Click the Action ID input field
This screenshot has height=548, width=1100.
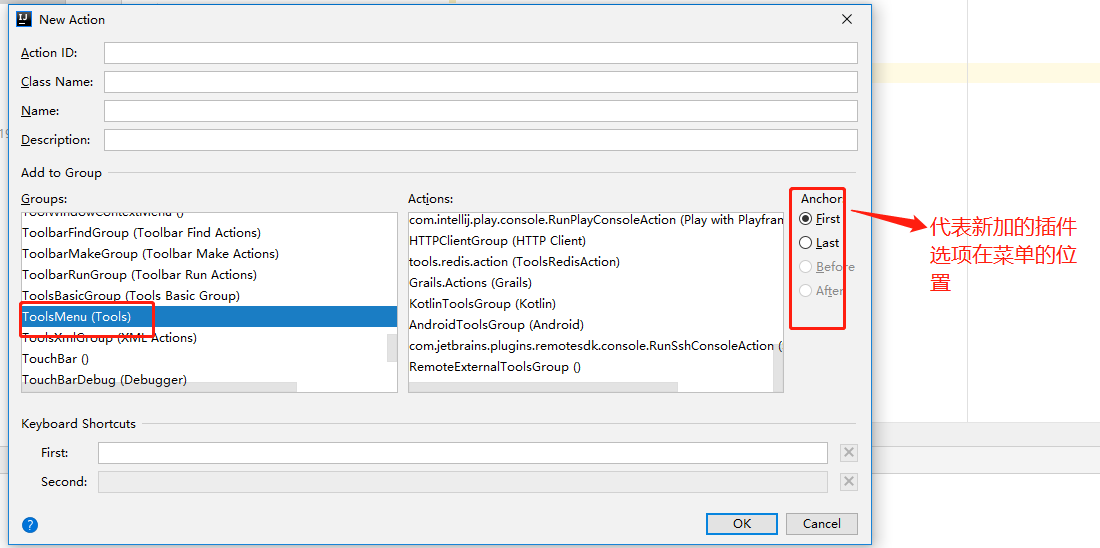click(x=481, y=53)
